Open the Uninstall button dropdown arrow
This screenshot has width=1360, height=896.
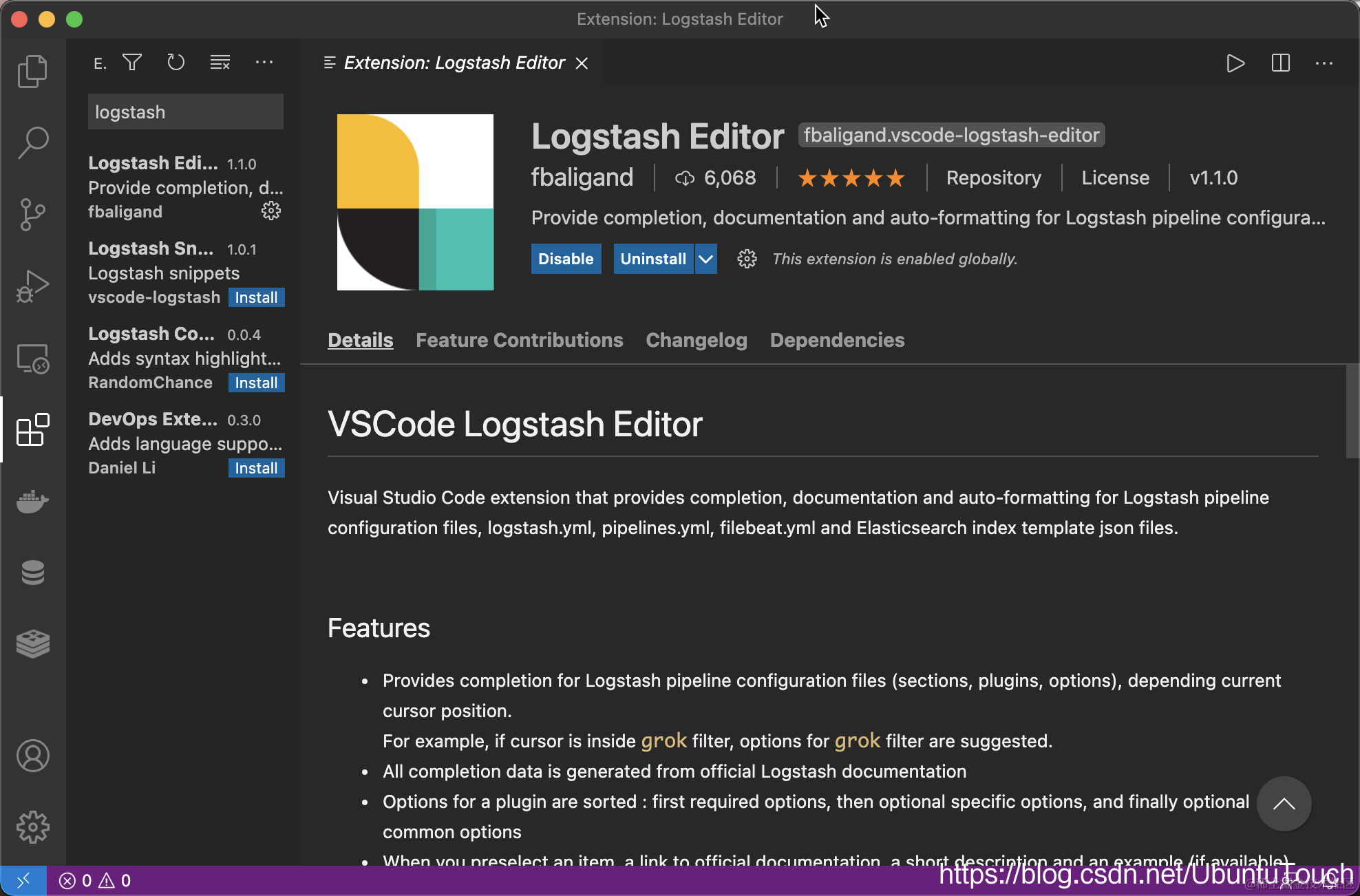pos(706,259)
